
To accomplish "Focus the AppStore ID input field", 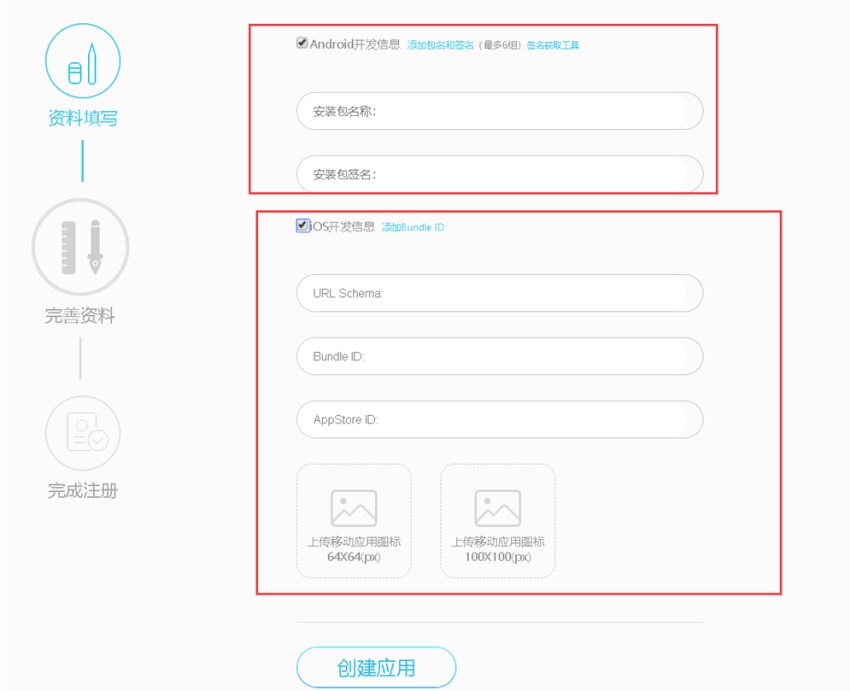I will 500,419.
